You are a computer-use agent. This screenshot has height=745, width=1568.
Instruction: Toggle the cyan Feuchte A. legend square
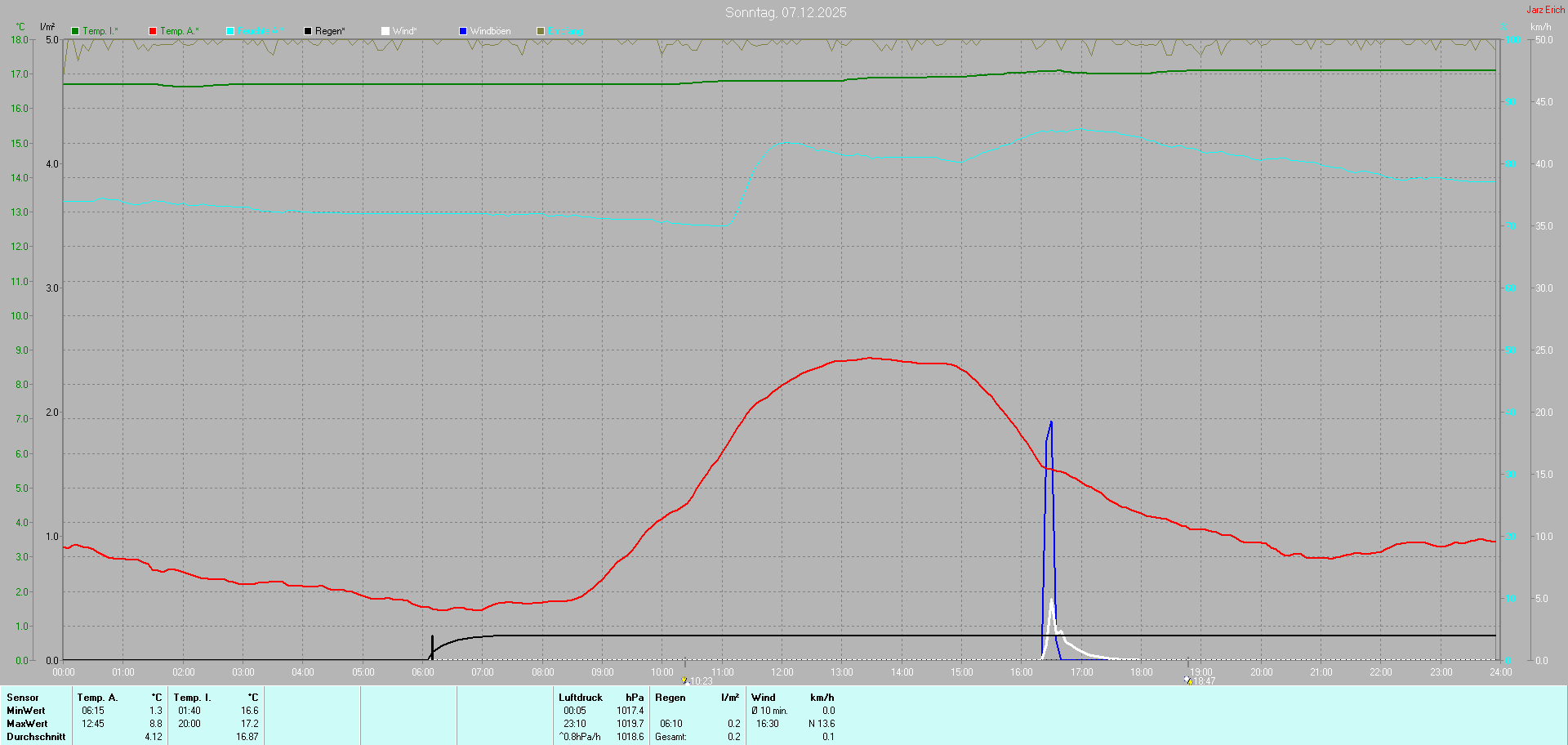[230, 31]
